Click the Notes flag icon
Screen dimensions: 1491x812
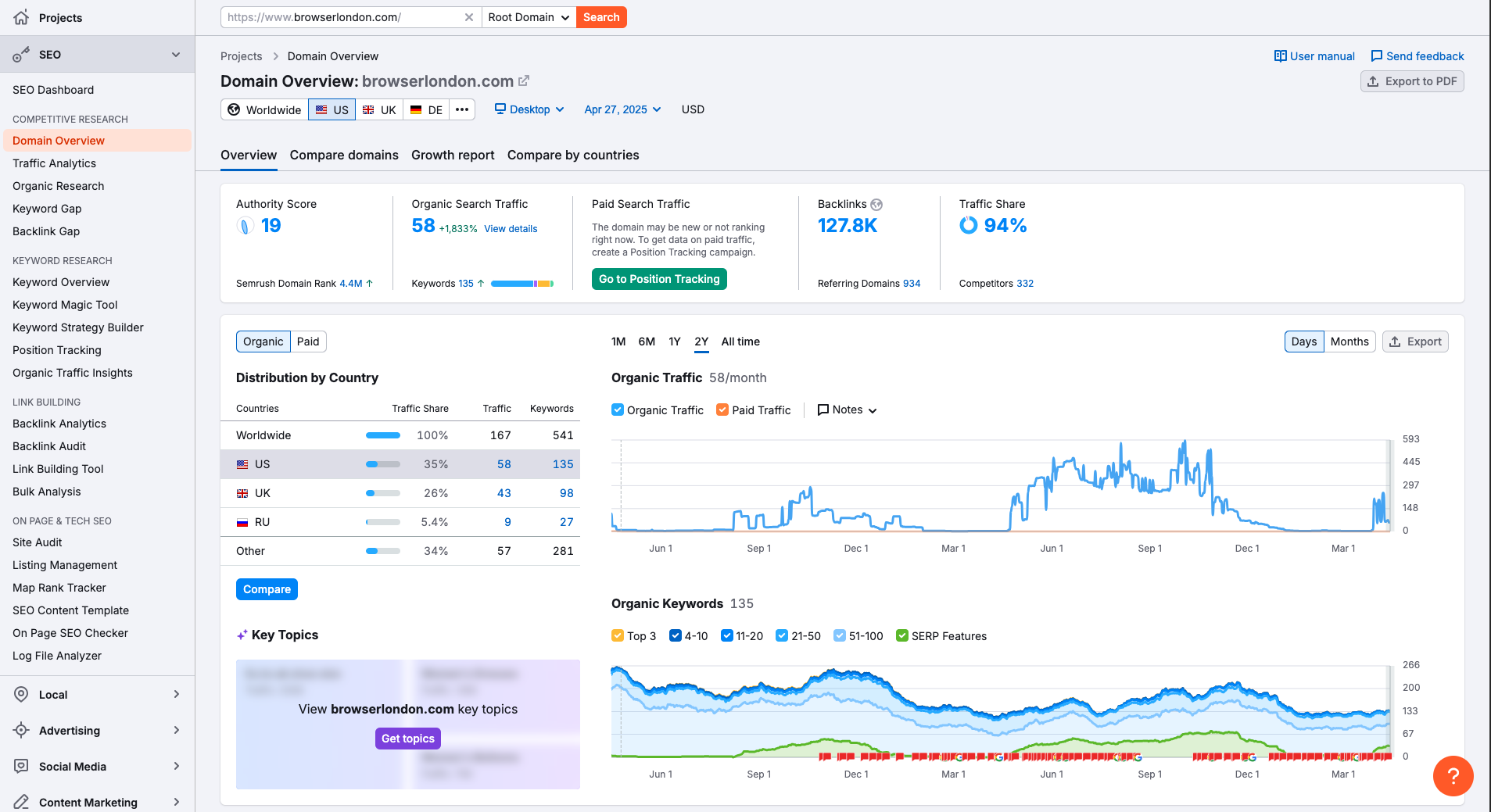pyautogui.click(x=823, y=410)
